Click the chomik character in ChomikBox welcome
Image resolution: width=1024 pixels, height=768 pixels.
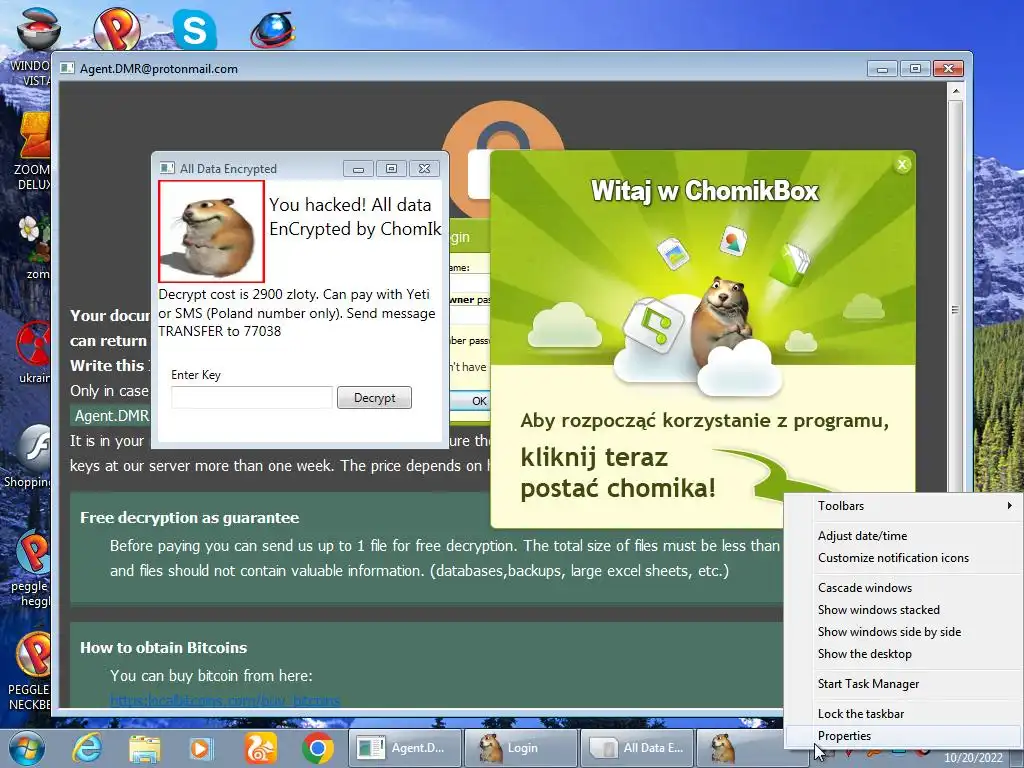pos(722,320)
